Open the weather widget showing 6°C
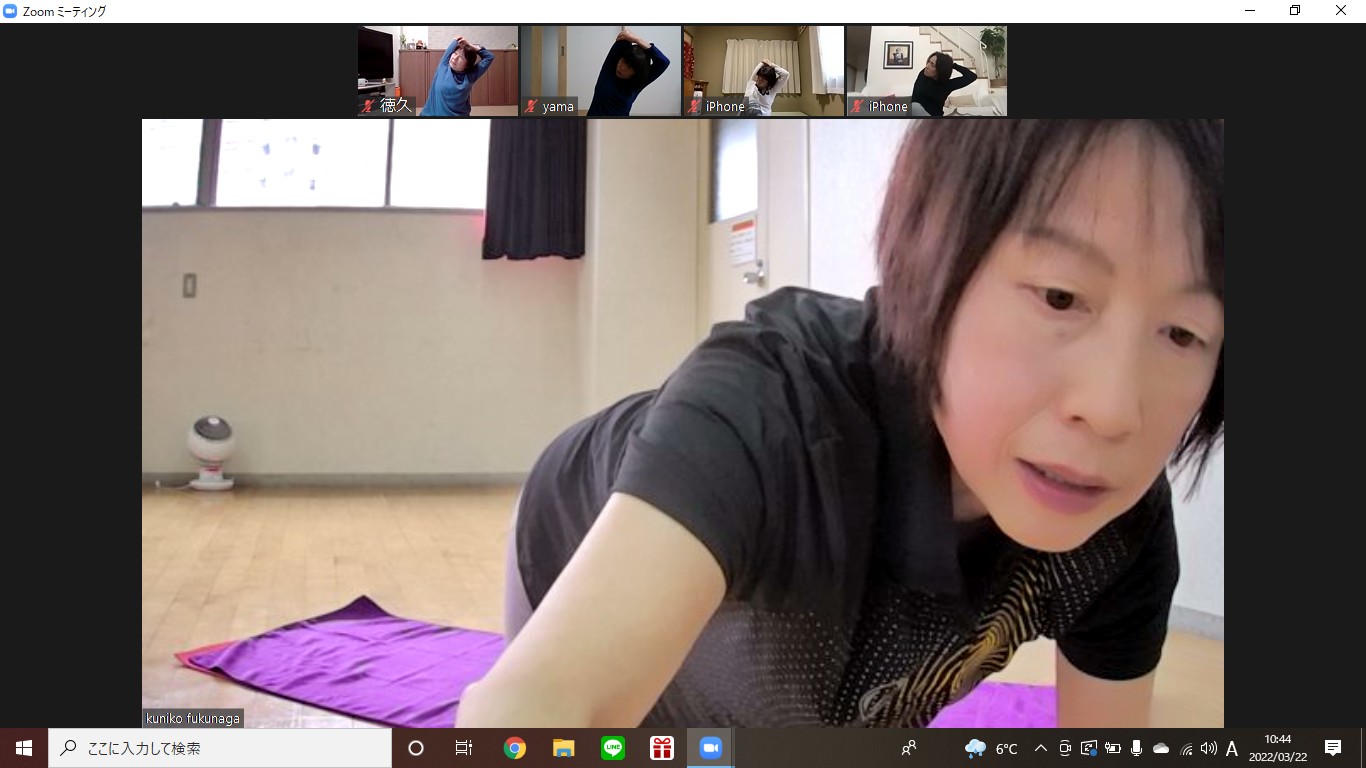Image resolution: width=1366 pixels, height=768 pixels. coord(991,748)
